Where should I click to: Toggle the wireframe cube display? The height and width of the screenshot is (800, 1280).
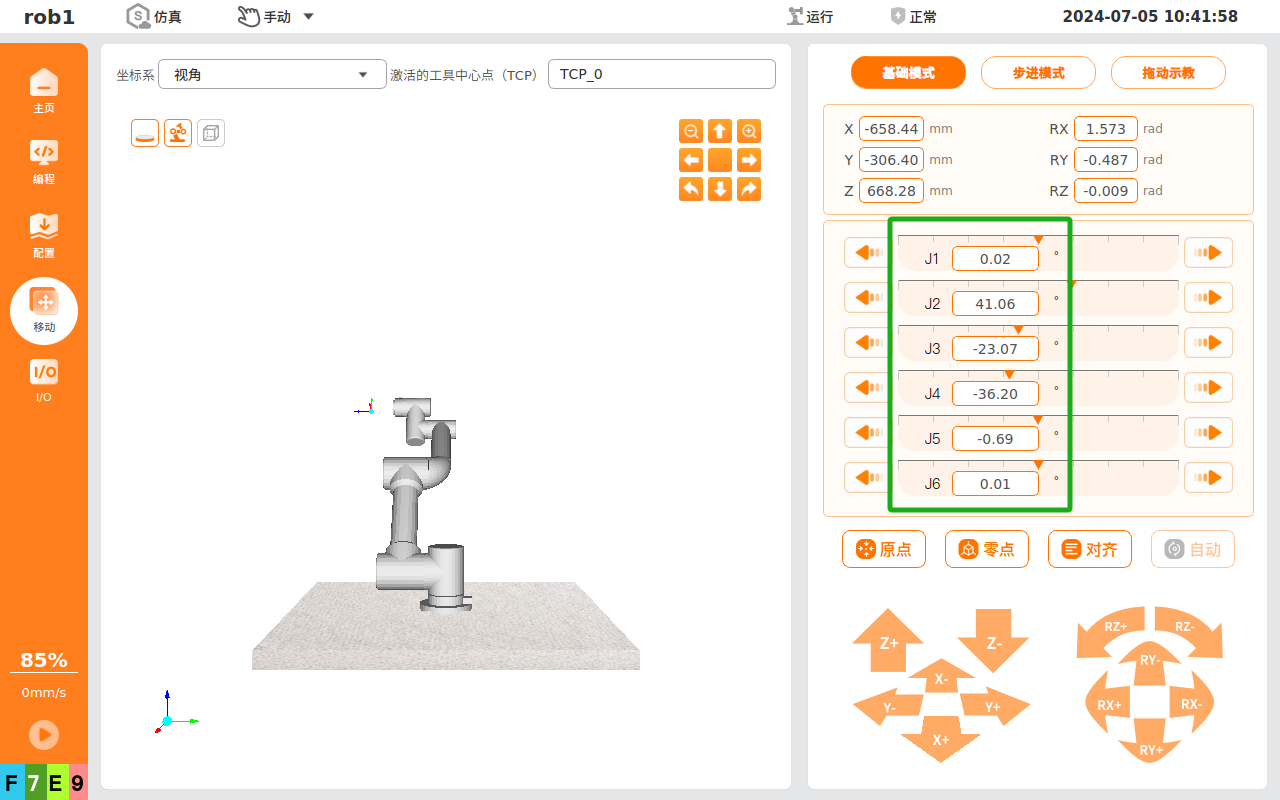tap(211, 133)
